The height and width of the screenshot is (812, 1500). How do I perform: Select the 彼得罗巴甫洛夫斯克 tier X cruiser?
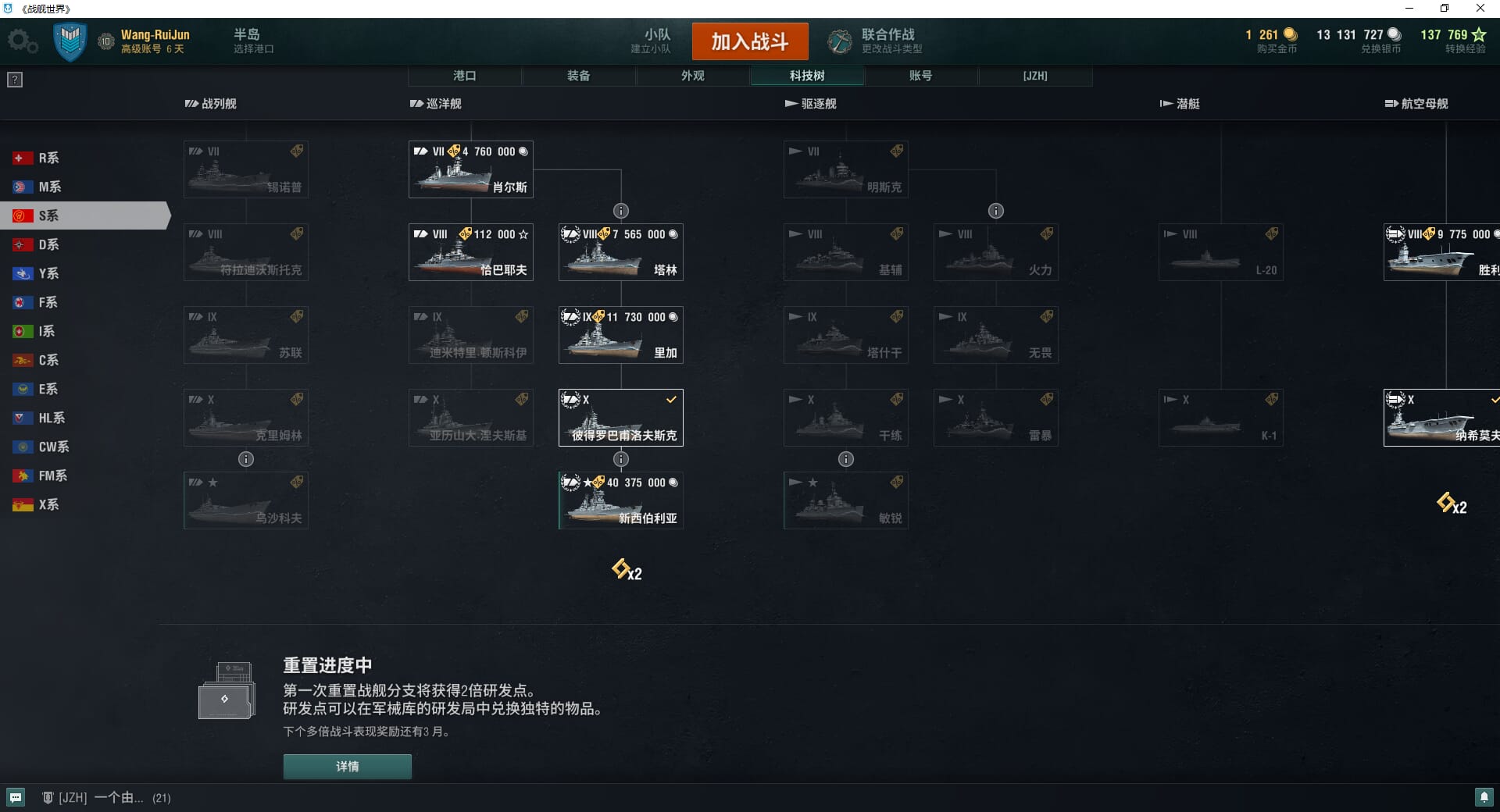621,418
